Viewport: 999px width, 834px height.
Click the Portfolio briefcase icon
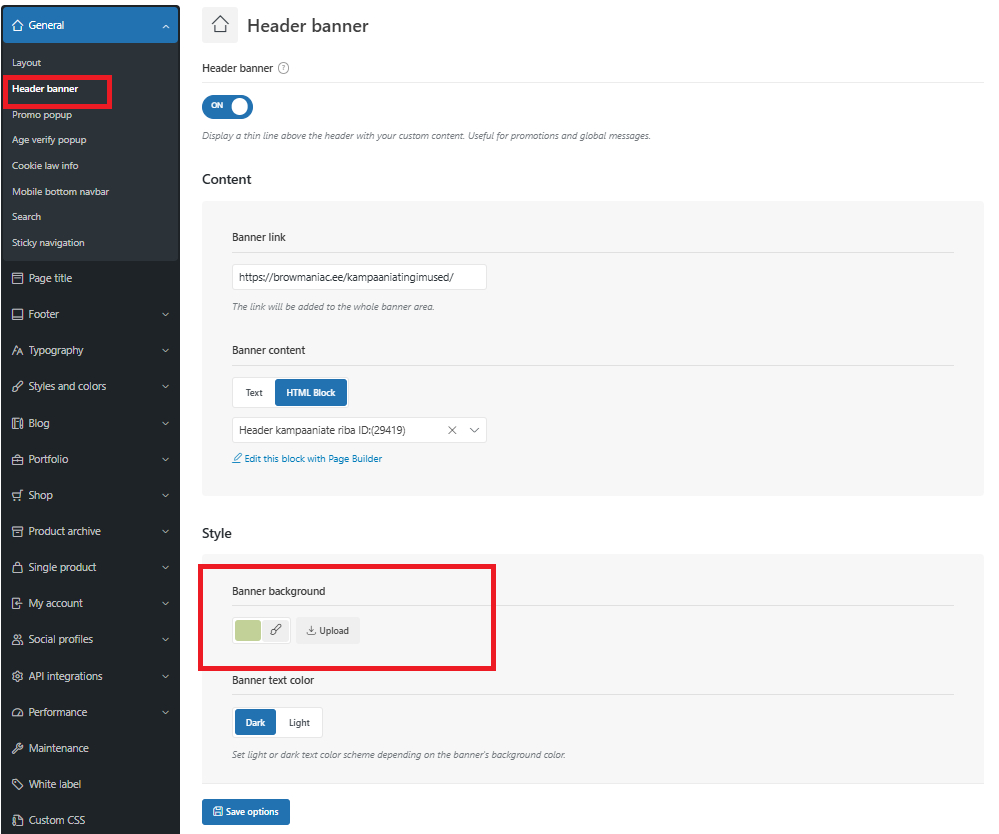[x=18, y=459]
